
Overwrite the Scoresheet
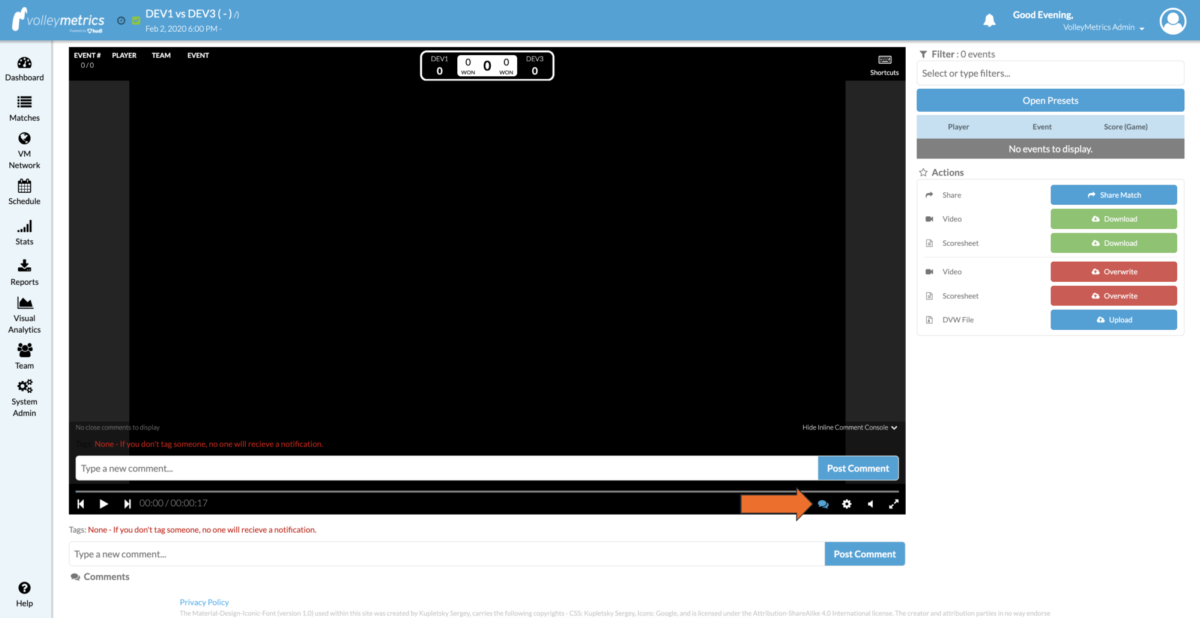pyautogui.click(x=1114, y=296)
